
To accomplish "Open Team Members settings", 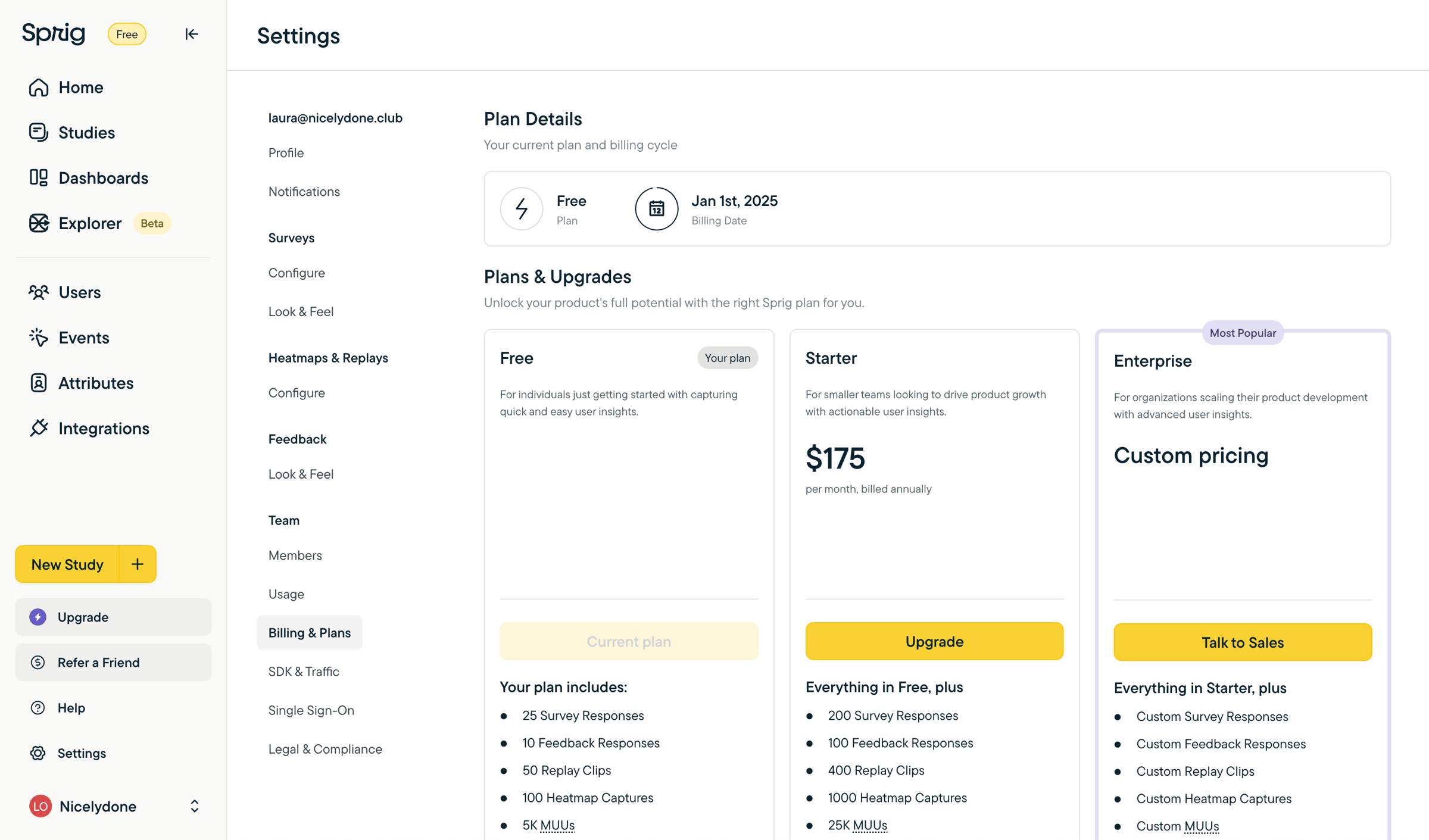I will (x=295, y=555).
